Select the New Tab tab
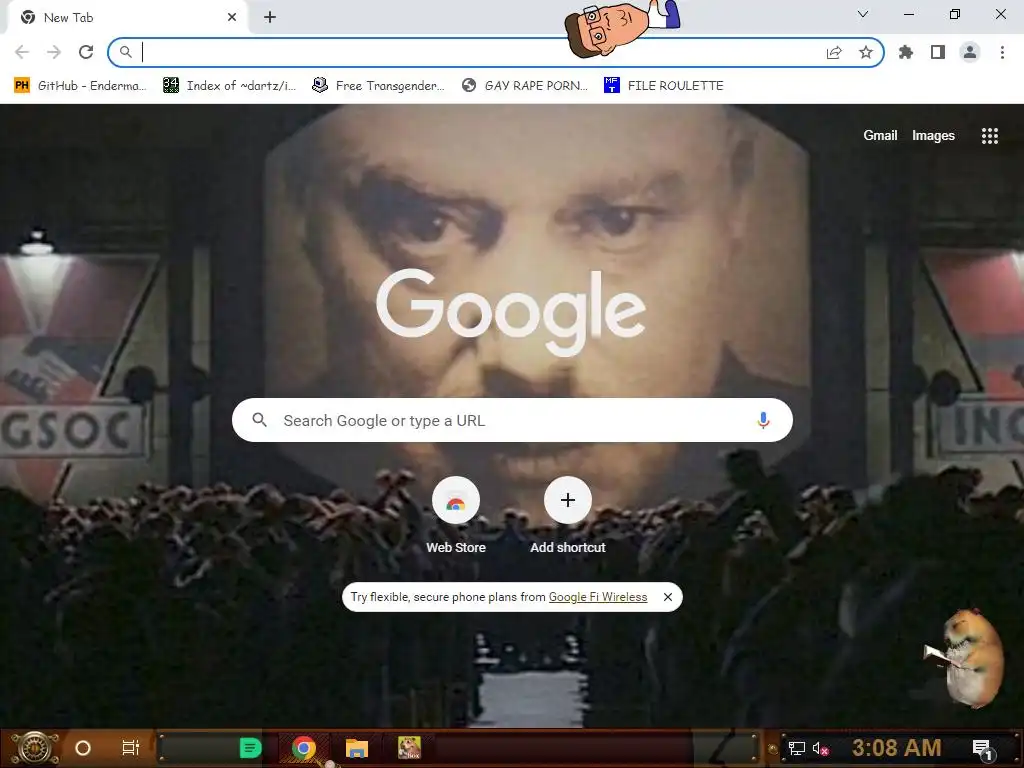The height and width of the screenshot is (768, 1024). click(124, 18)
